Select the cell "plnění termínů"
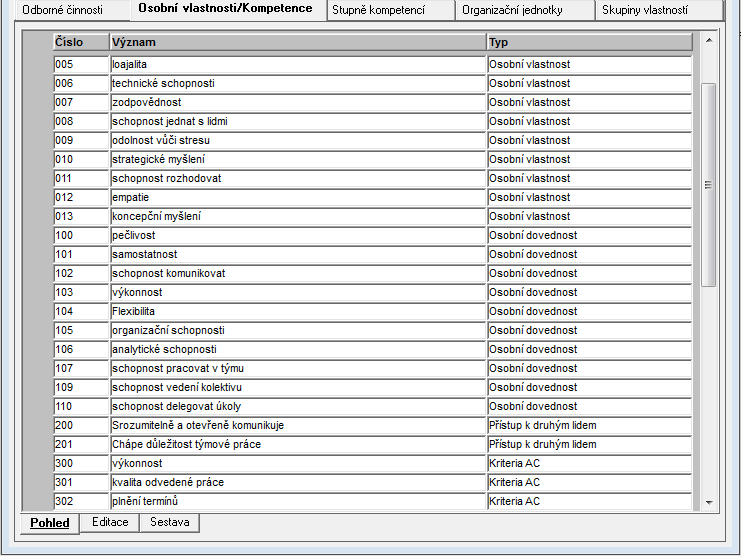Viewport: 741px width, 557px height. [298, 501]
